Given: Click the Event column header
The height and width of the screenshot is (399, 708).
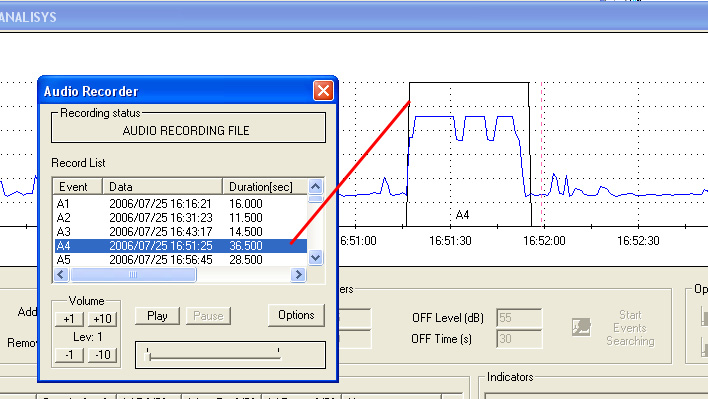Looking at the screenshot, I should pyautogui.click(x=78, y=186).
